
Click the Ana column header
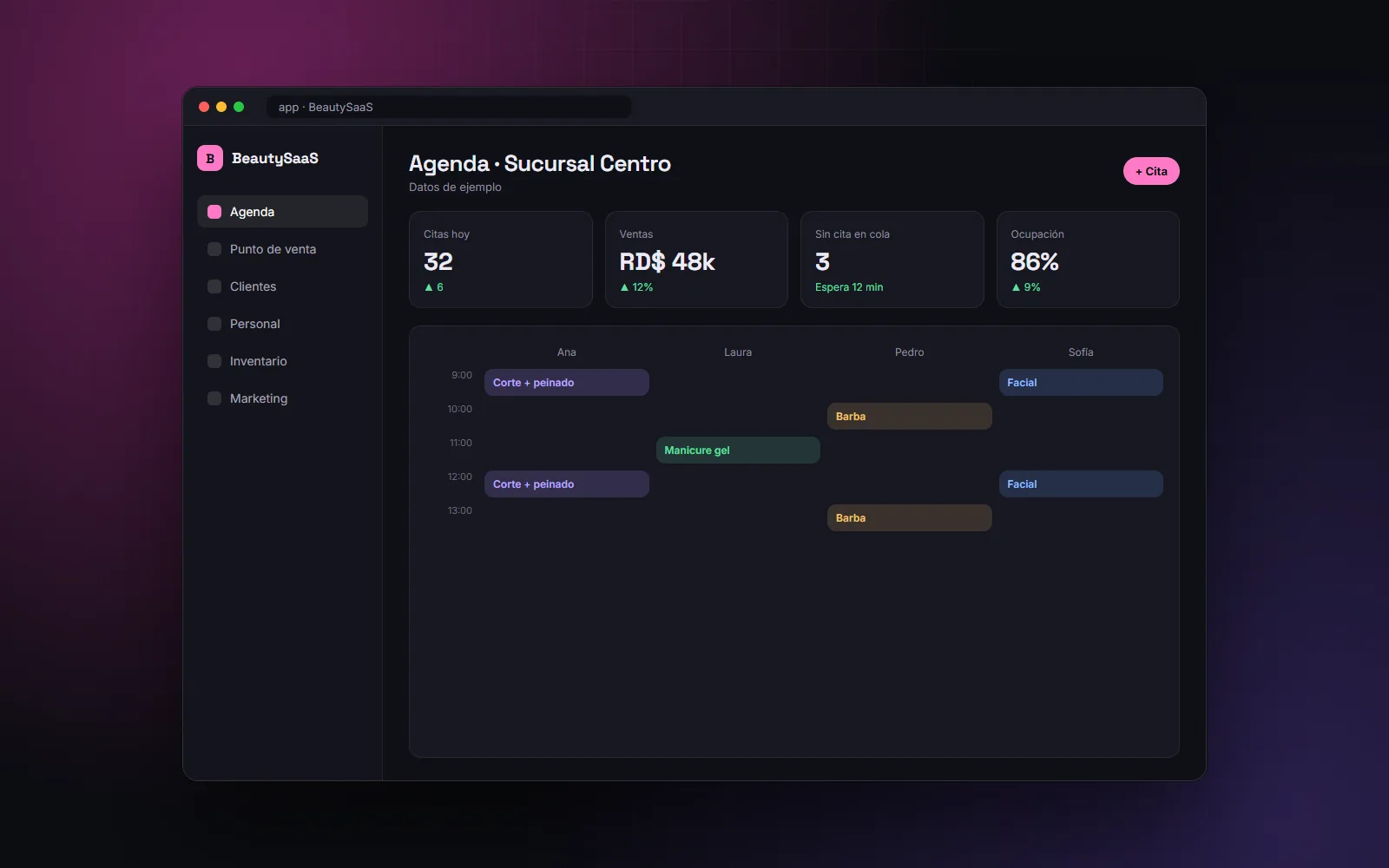567,352
